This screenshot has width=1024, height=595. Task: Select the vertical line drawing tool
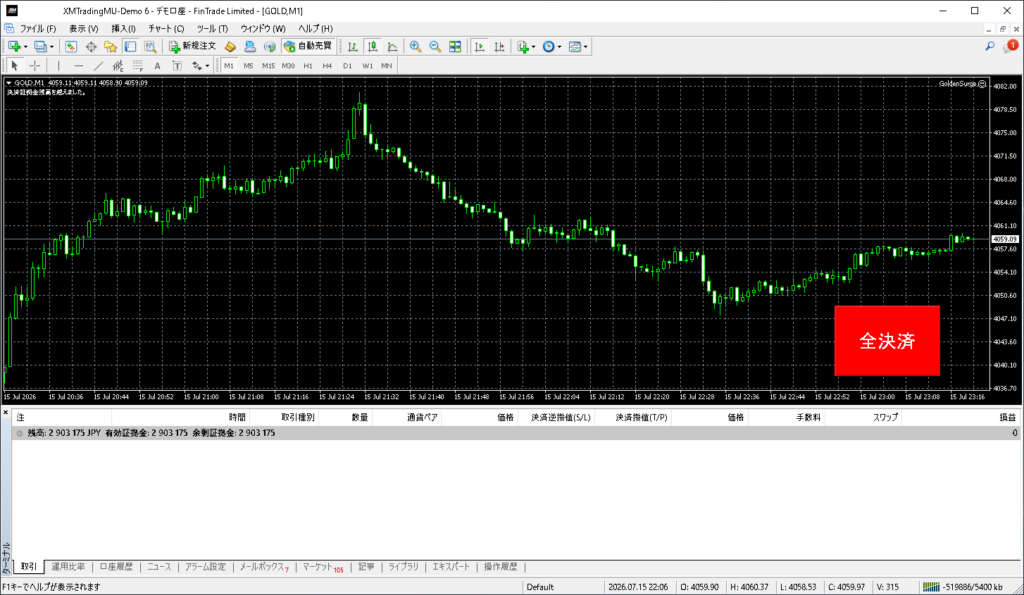[x=58, y=65]
